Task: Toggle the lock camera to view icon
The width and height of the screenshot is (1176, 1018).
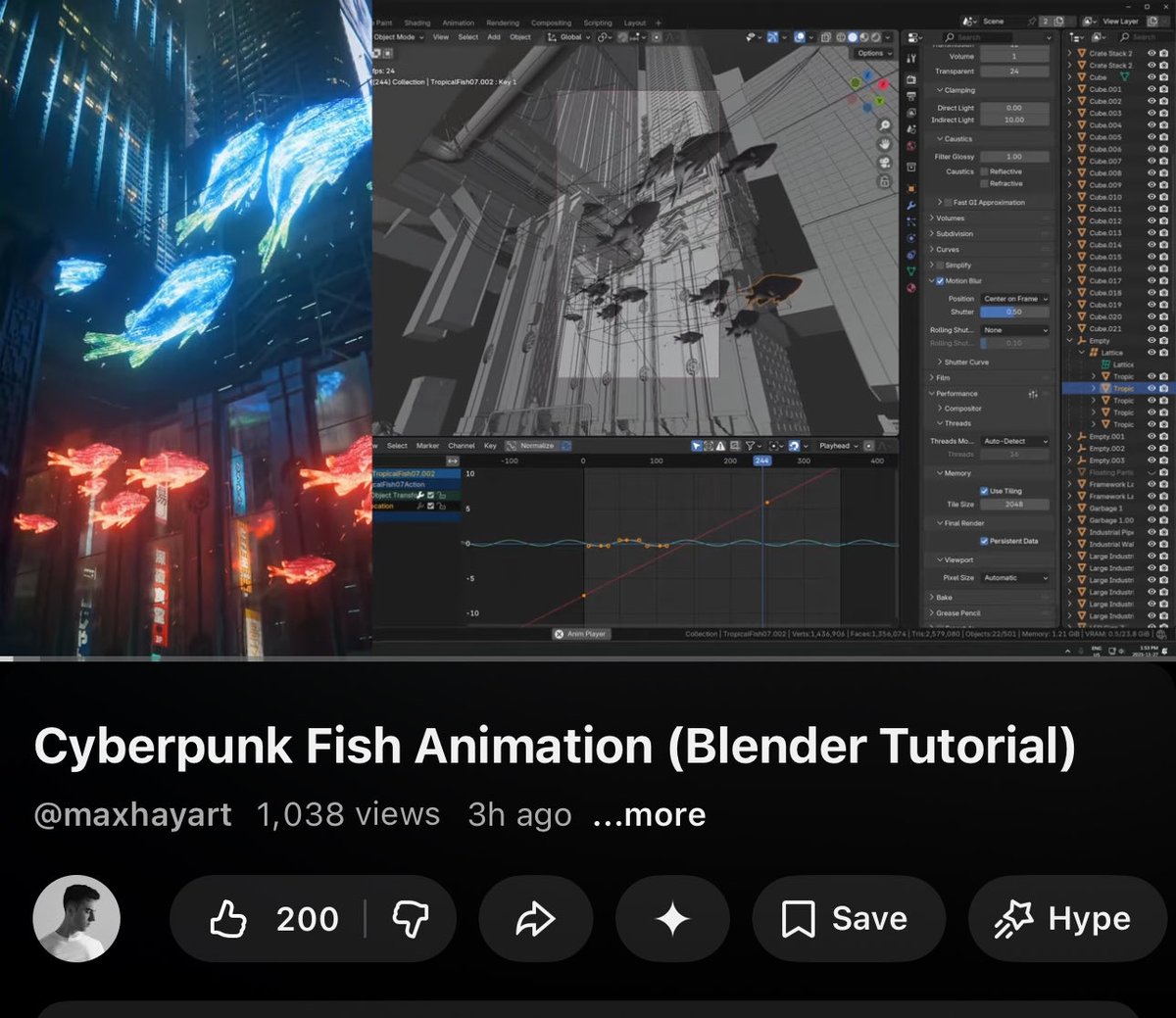Action: click(x=884, y=181)
